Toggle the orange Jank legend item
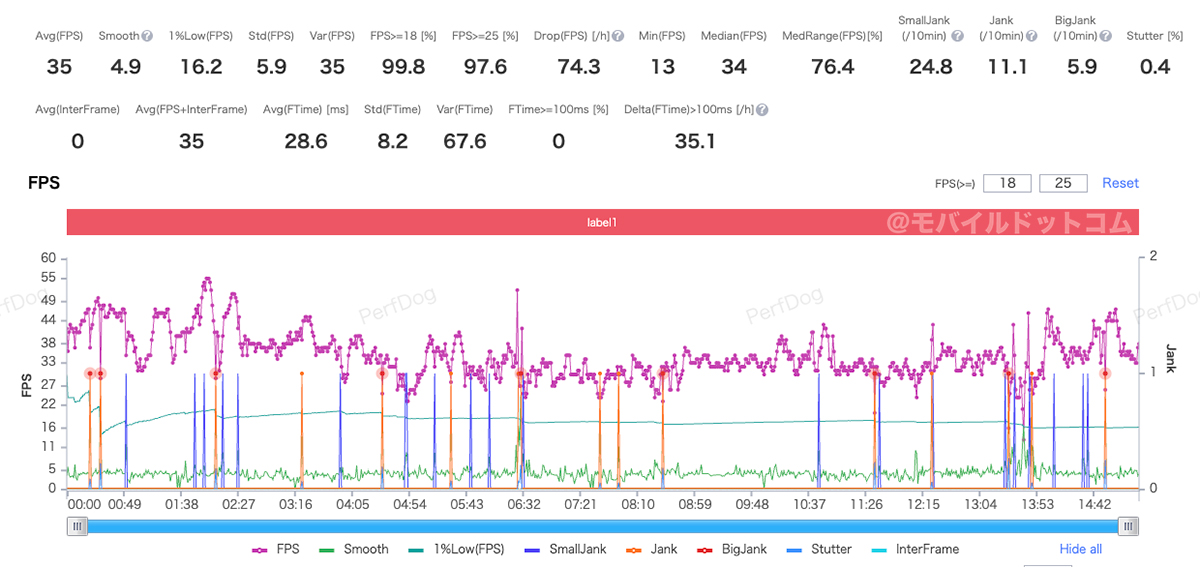Screen dimensions: 1200x567 pyautogui.click(x=654, y=549)
